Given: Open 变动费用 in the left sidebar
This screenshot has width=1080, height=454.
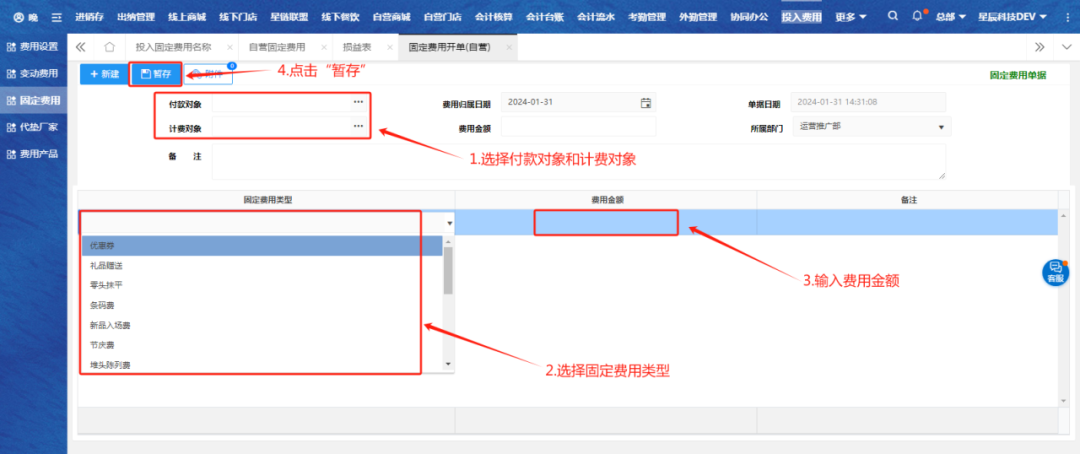Looking at the screenshot, I should click(x=38, y=74).
